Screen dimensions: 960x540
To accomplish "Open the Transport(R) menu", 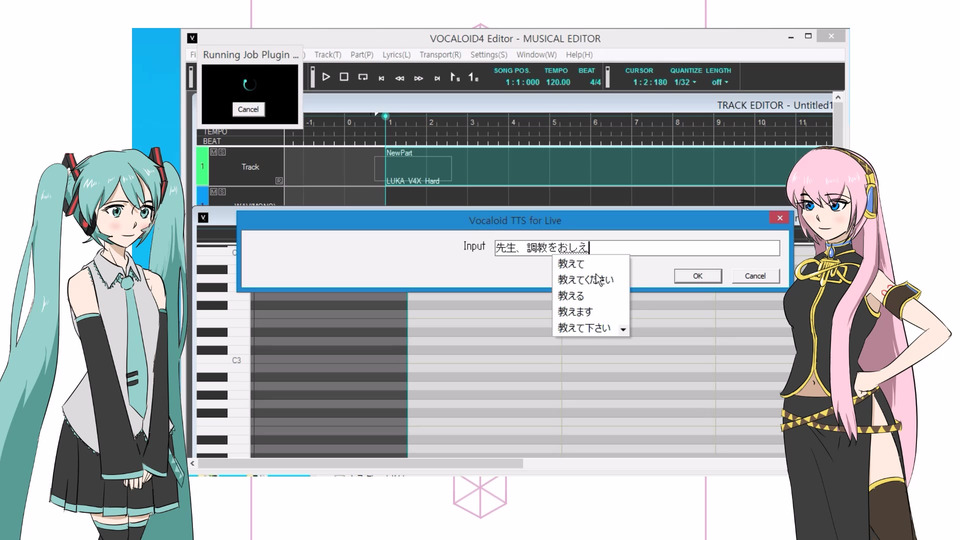I will (x=440, y=54).
